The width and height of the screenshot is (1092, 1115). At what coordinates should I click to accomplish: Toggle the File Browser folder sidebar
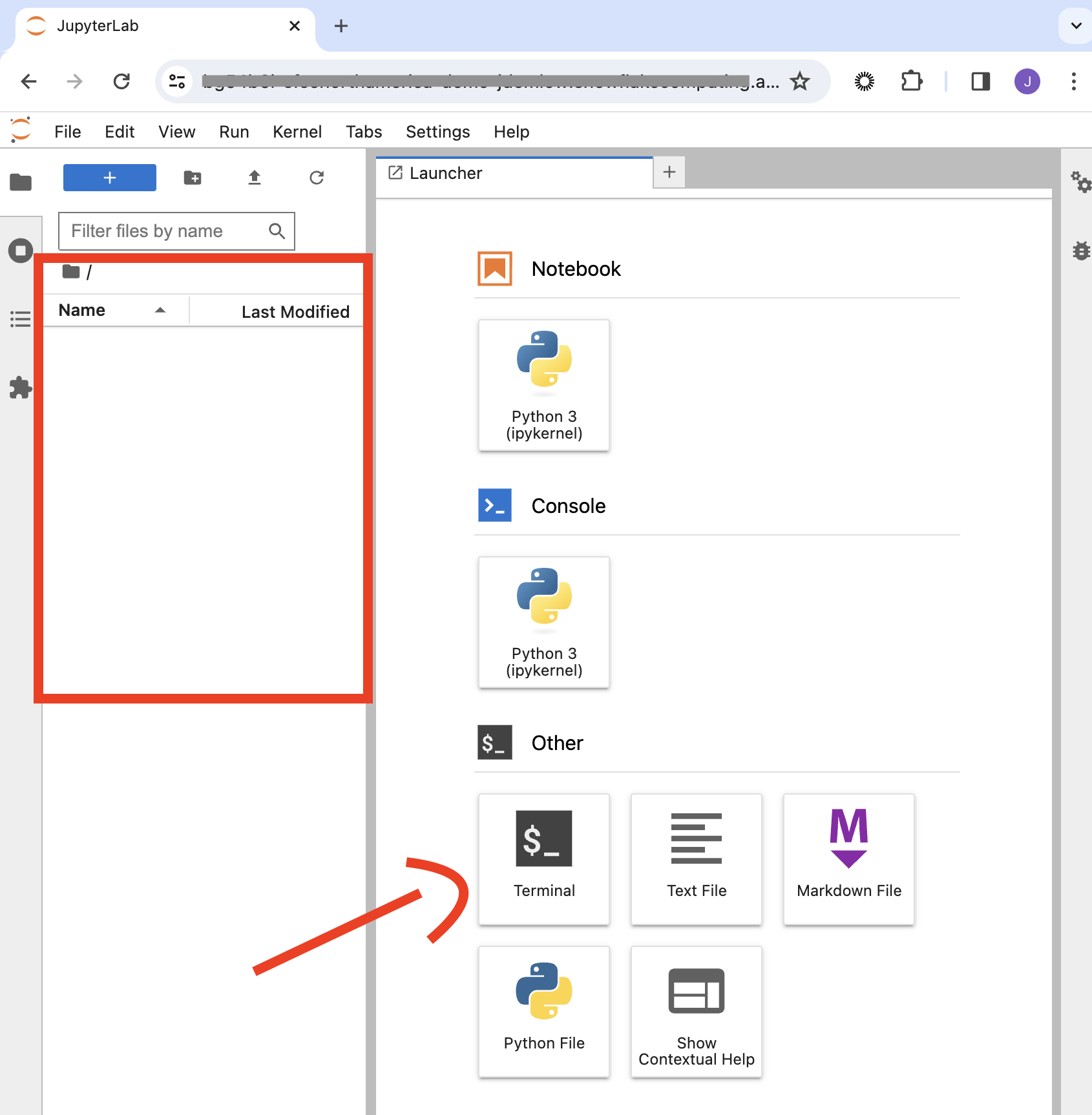coord(21,182)
